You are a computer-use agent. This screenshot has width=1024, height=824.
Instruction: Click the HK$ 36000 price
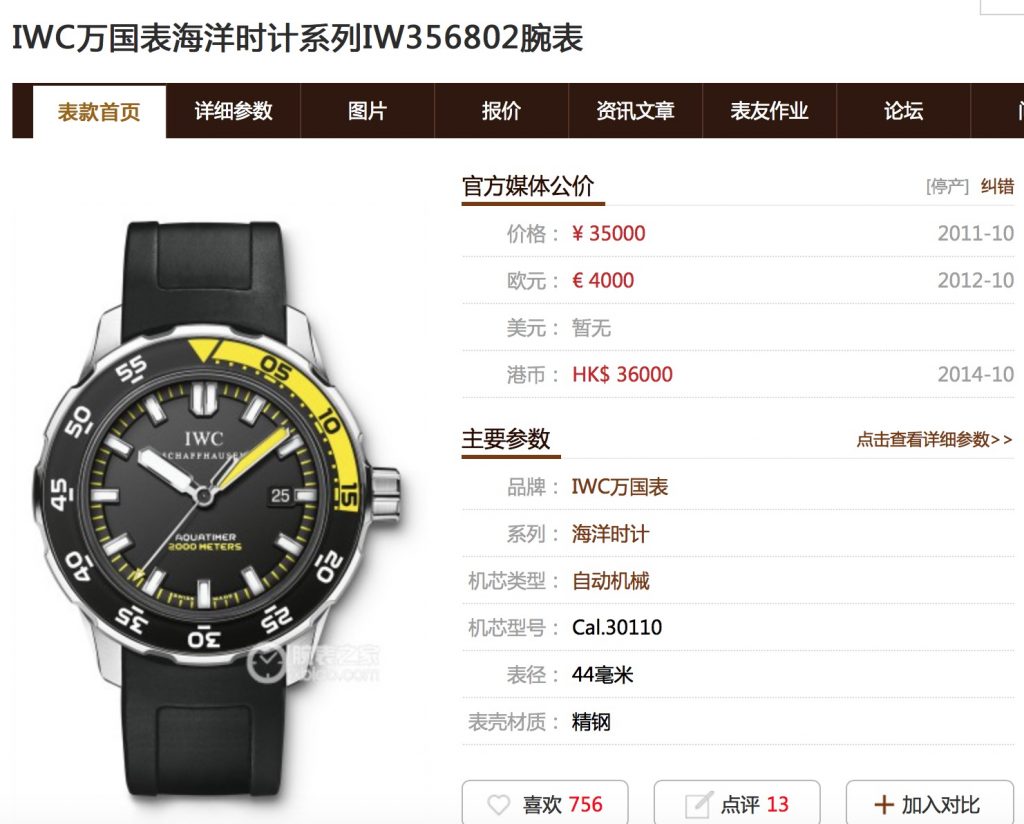[x=622, y=375]
